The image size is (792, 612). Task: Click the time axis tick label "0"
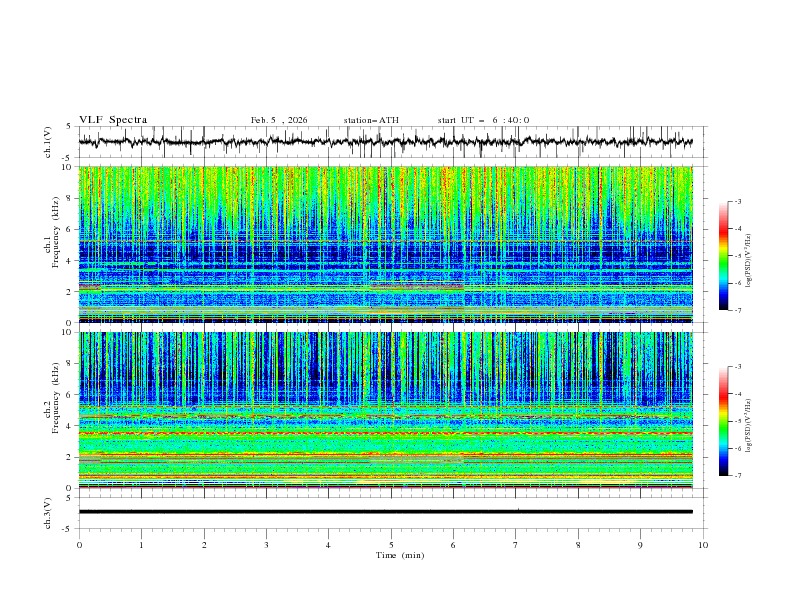[x=79, y=545]
